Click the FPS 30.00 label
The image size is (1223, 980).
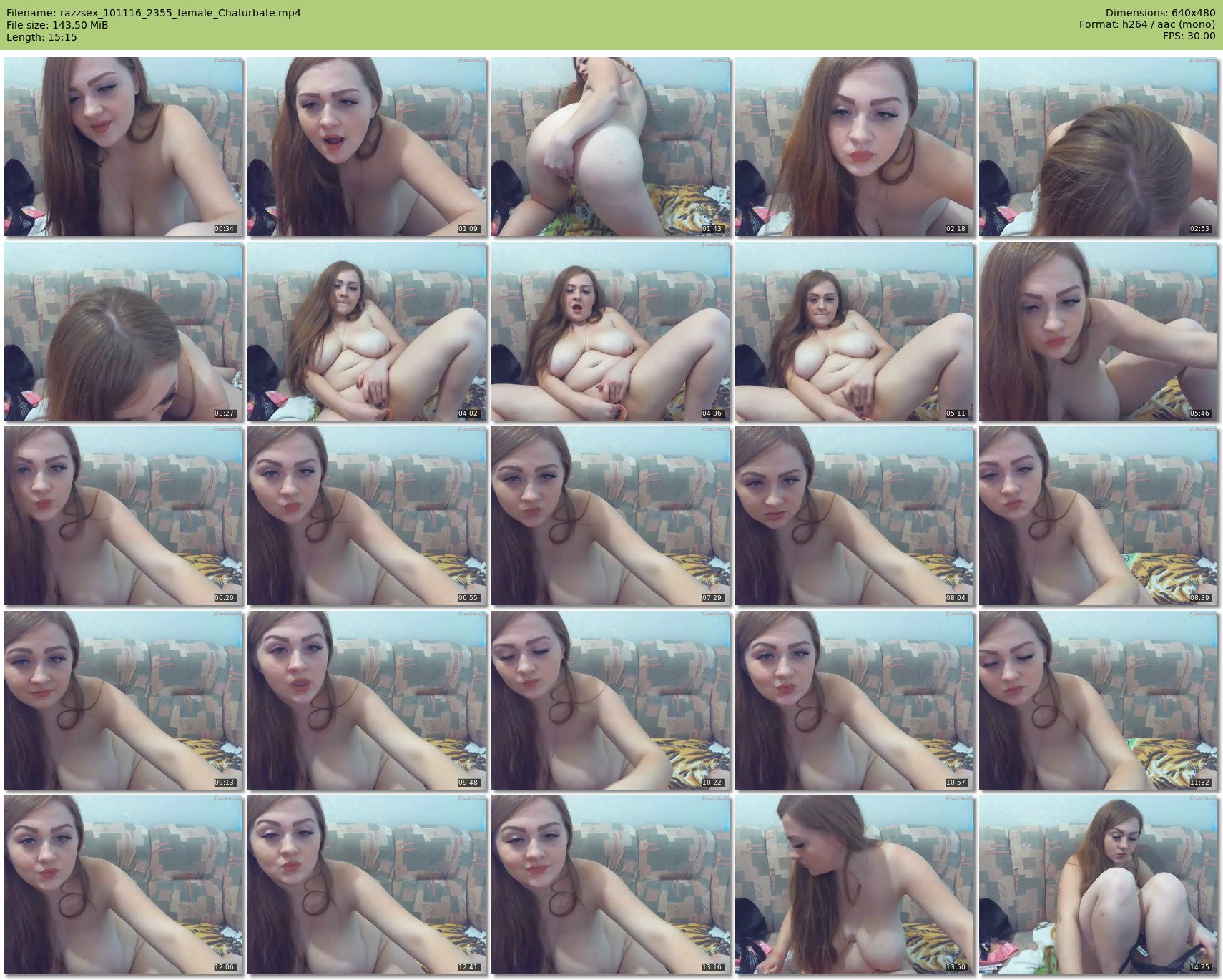[x=1189, y=36]
